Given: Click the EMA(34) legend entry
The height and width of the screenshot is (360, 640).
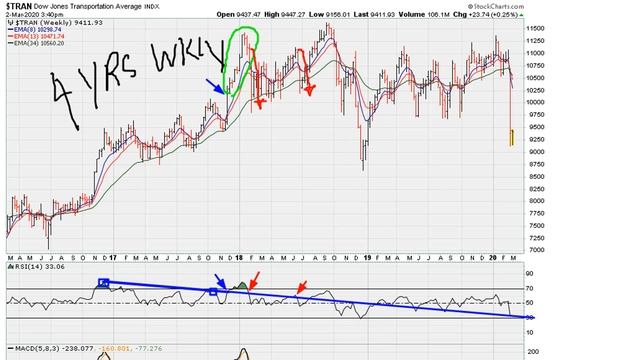Looking at the screenshot, I should click(x=36, y=43).
